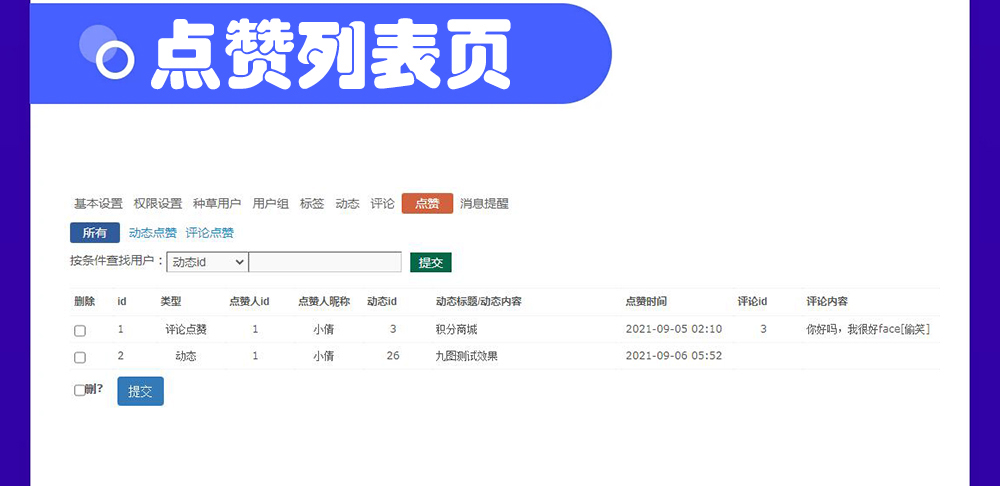The image size is (1000, 486).
Task: Go to the 用户组 tab
Action: click(271, 204)
